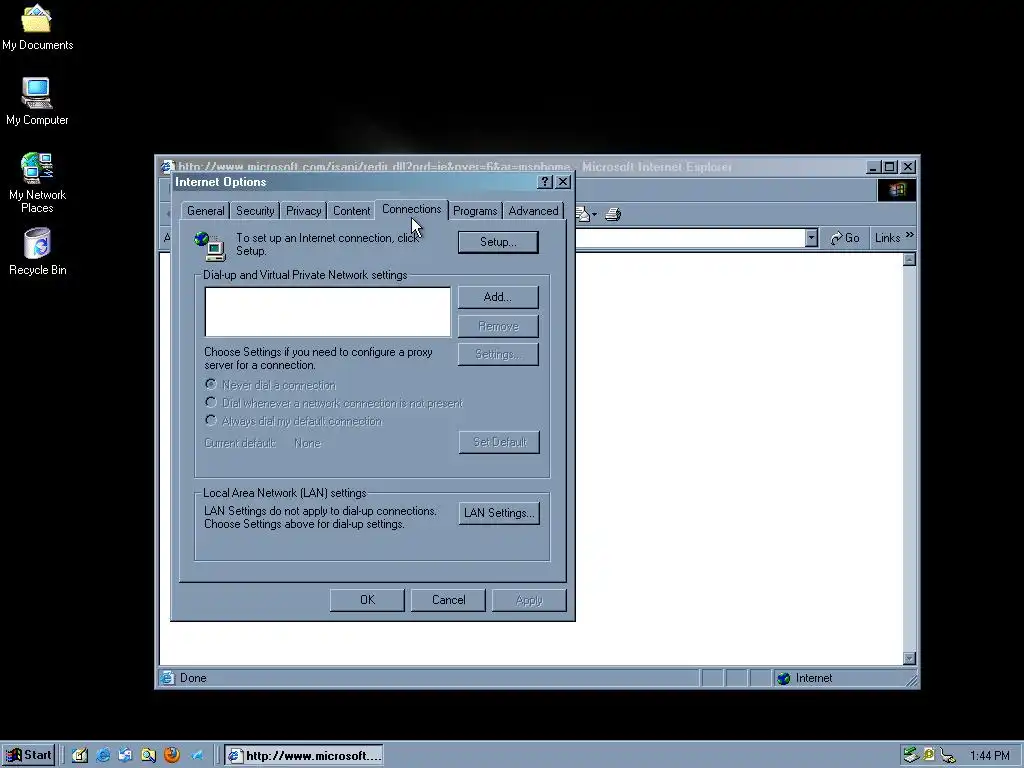Click the scroll down arrow in Internet Explorer
1024x768 pixels.
[909, 658]
